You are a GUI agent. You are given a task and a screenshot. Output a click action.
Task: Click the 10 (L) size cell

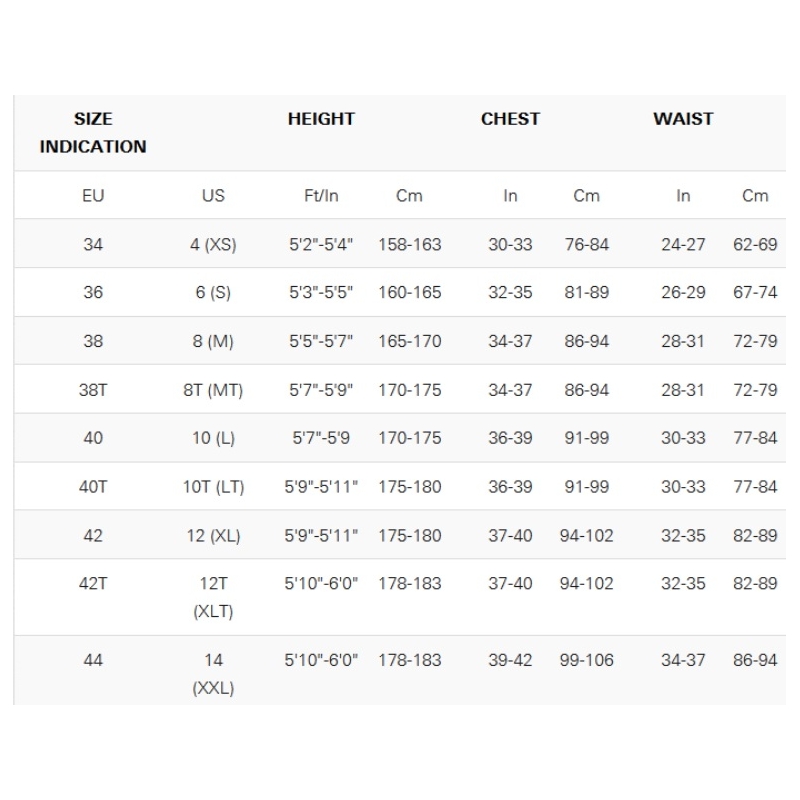coord(213,438)
